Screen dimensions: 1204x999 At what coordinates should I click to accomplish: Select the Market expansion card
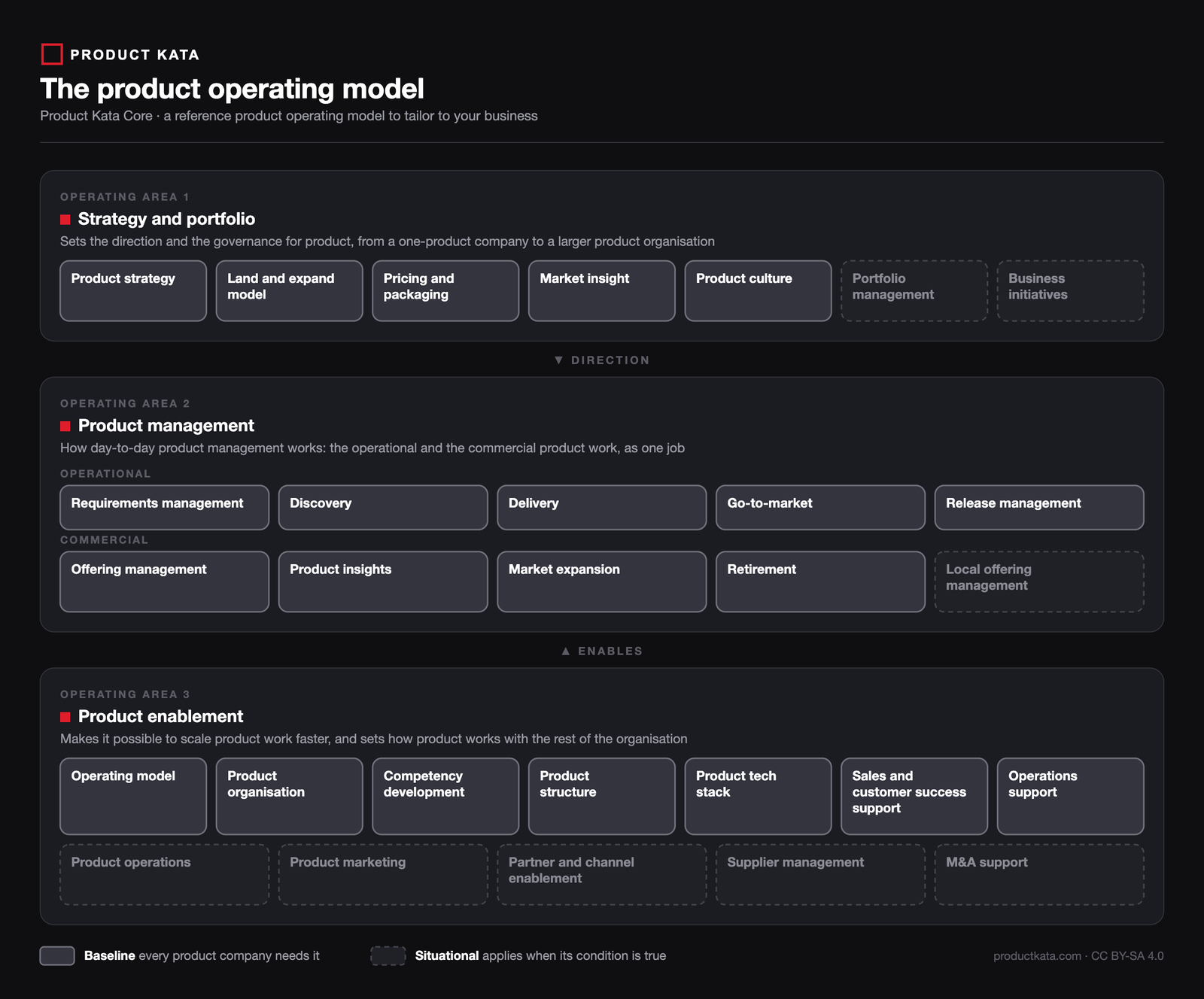pyautogui.click(x=602, y=582)
